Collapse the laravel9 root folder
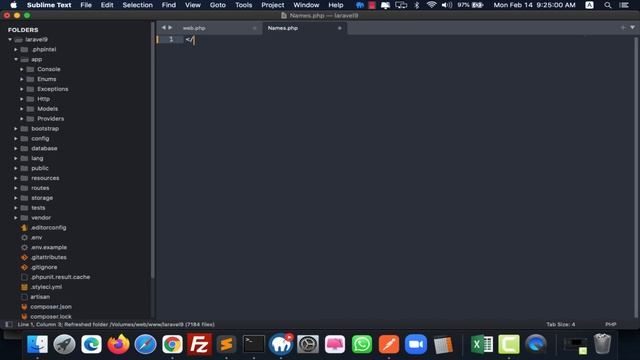640x360 pixels. [10, 40]
